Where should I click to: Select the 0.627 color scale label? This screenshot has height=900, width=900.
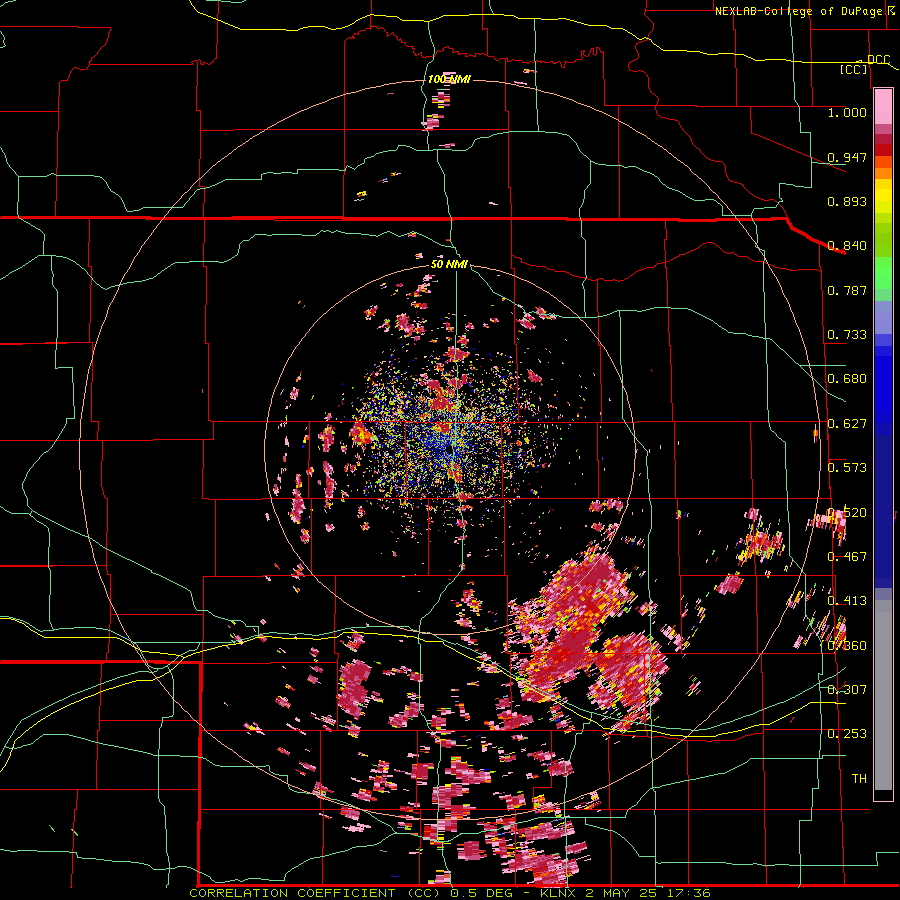click(x=847, y=424)
